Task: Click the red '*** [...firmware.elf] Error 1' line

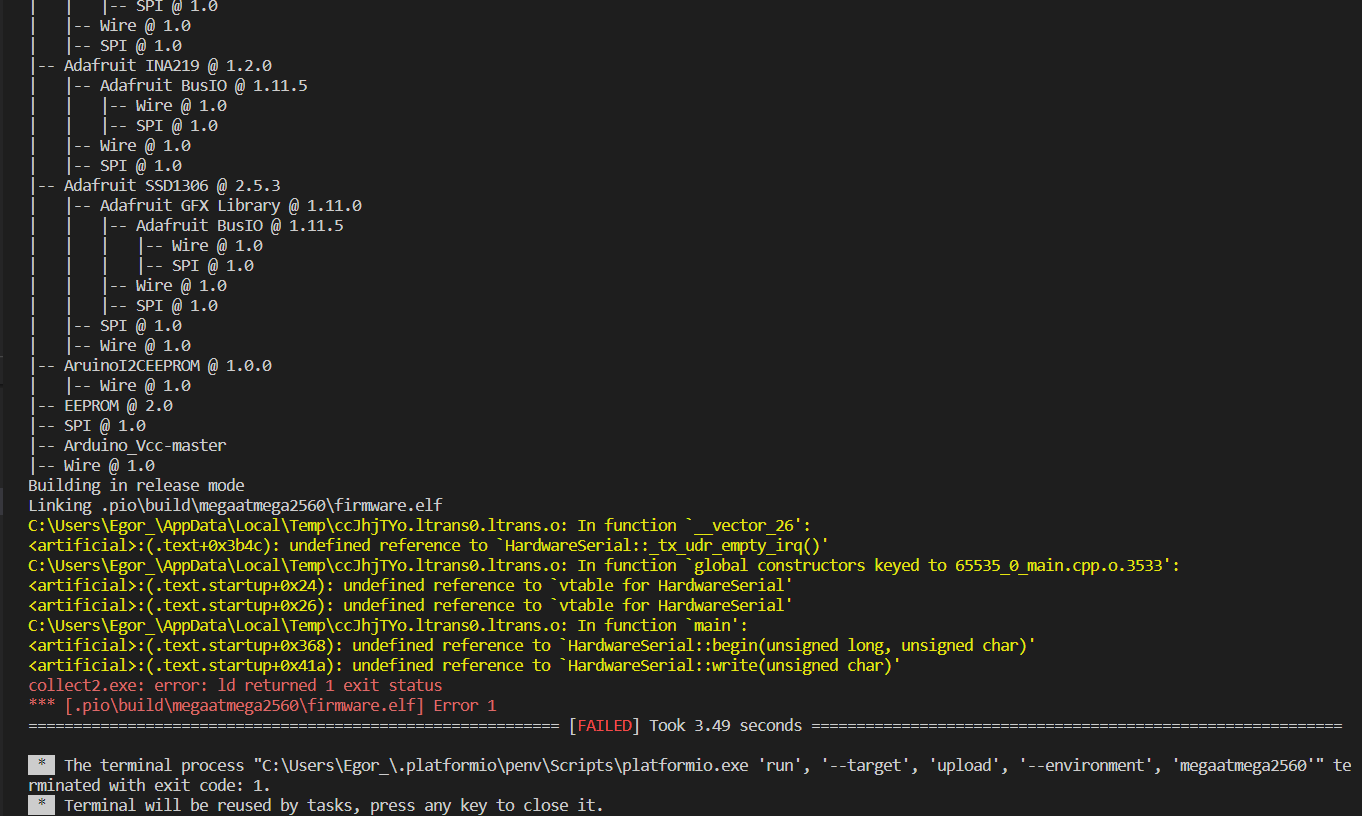Action: coord(262,705)
